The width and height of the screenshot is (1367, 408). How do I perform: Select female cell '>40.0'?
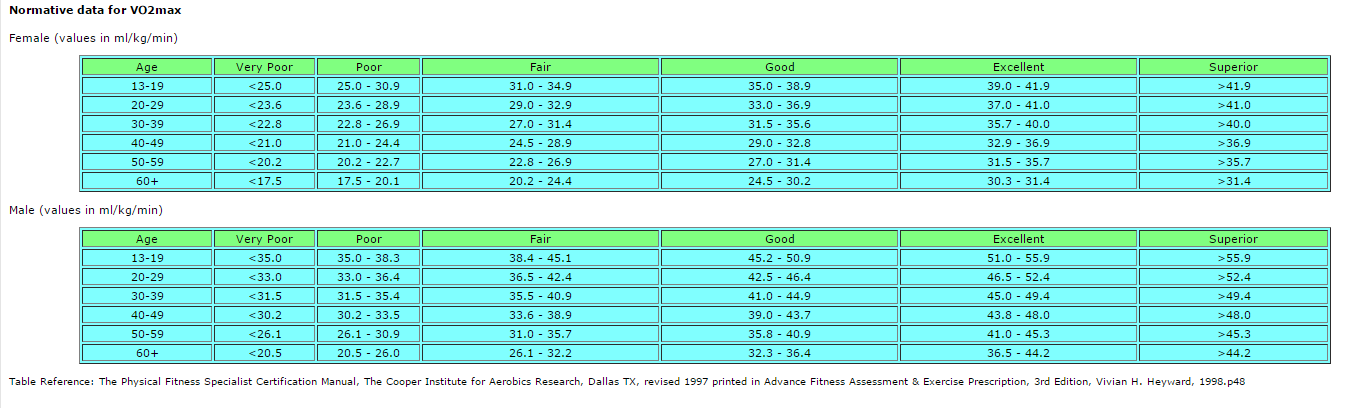pos(1233,124)
